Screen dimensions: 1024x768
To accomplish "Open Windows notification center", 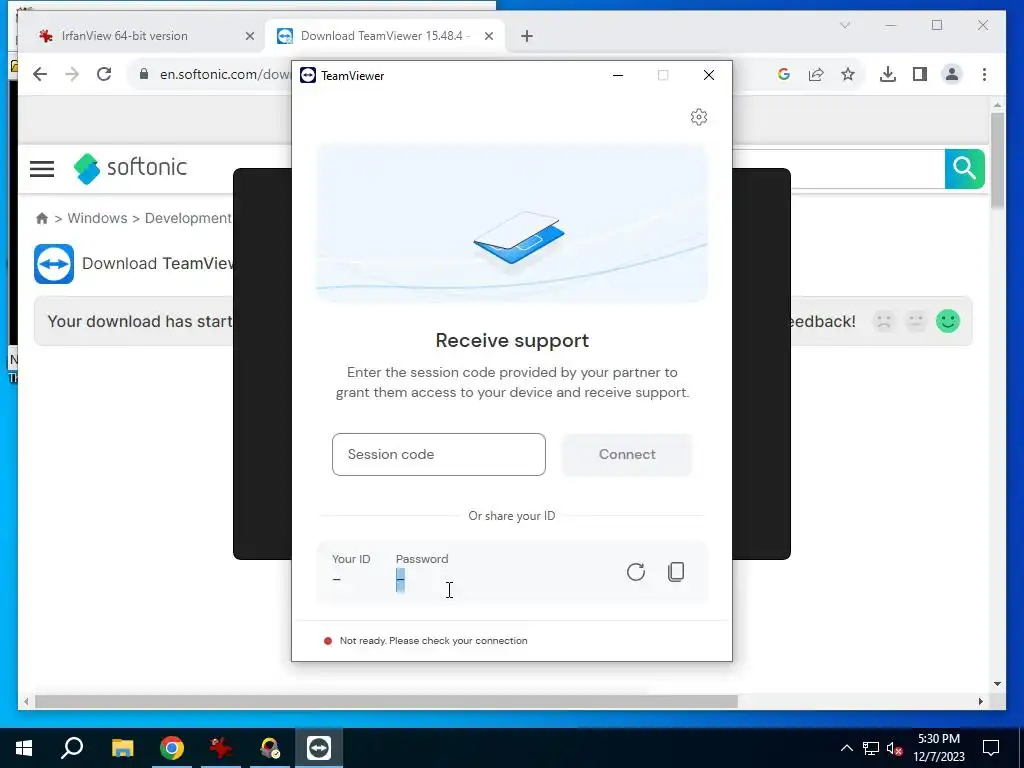I will tap(991, 748).
